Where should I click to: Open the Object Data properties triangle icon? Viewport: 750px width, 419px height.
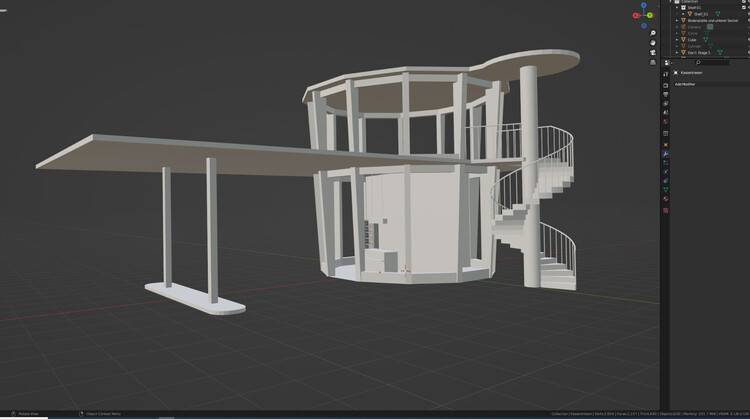(666, 188)
